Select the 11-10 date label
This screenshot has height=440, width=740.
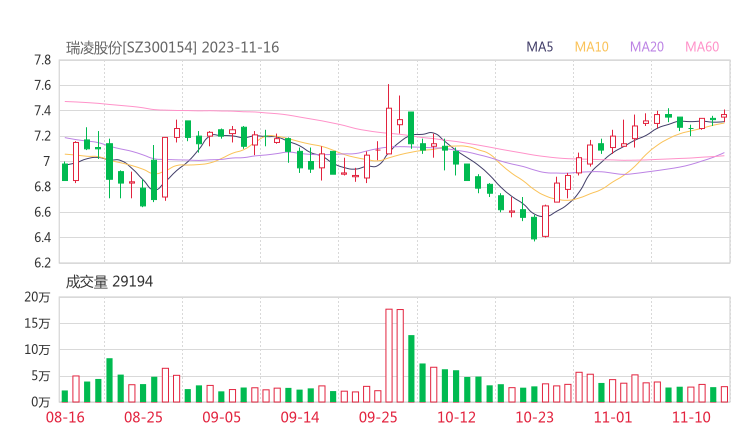click(x=691, y=417)
